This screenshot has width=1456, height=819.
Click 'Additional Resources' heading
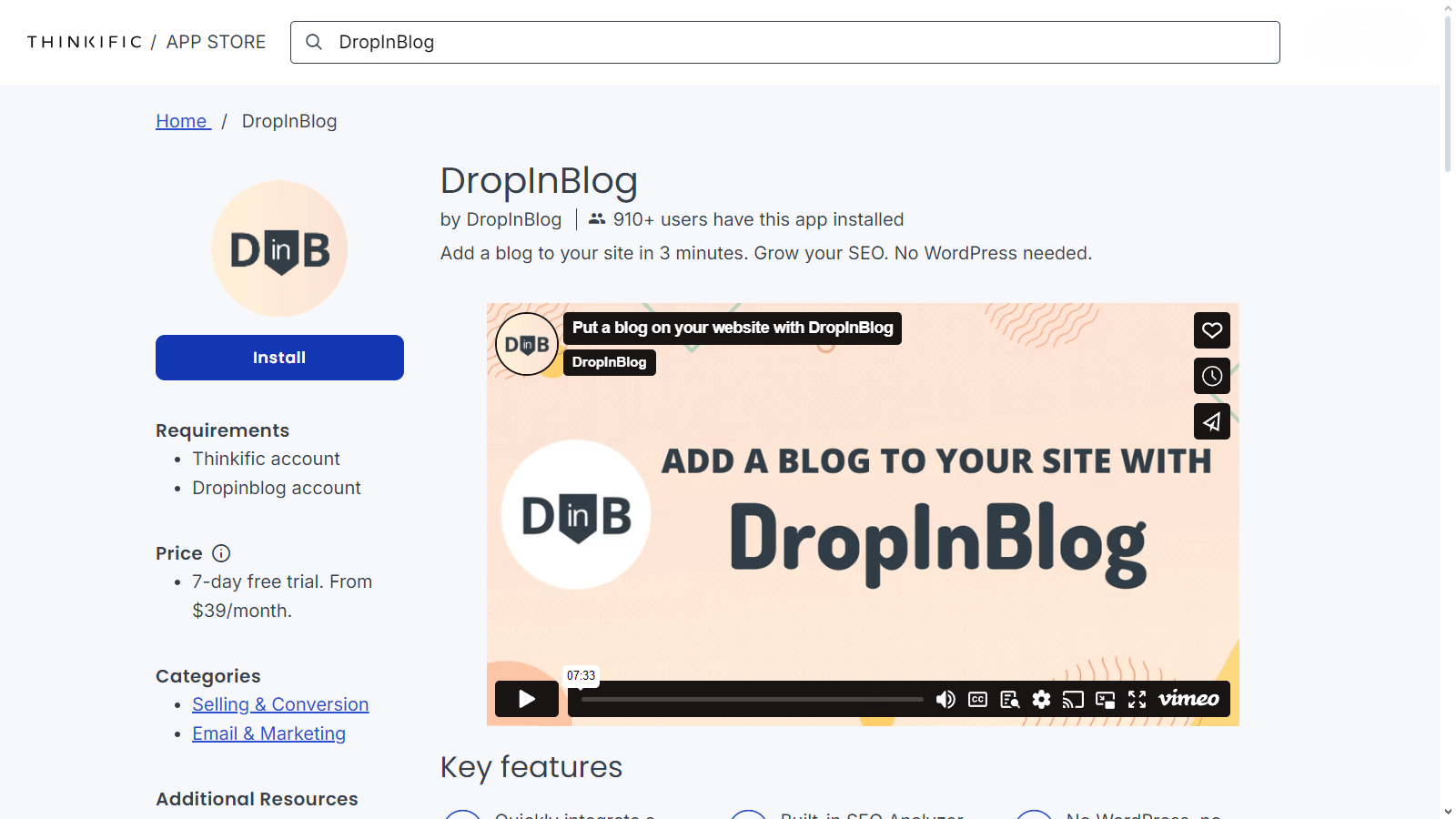click(x=257, y=799)
